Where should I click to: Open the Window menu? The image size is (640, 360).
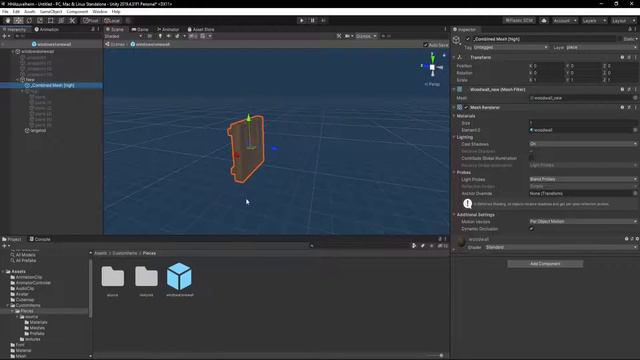[100, 11]
